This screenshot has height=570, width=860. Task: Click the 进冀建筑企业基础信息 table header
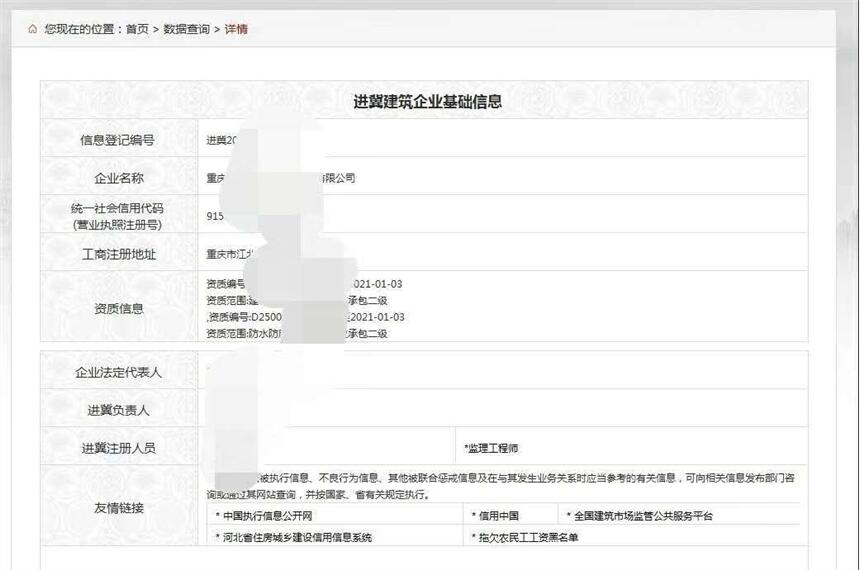point(427,101)
